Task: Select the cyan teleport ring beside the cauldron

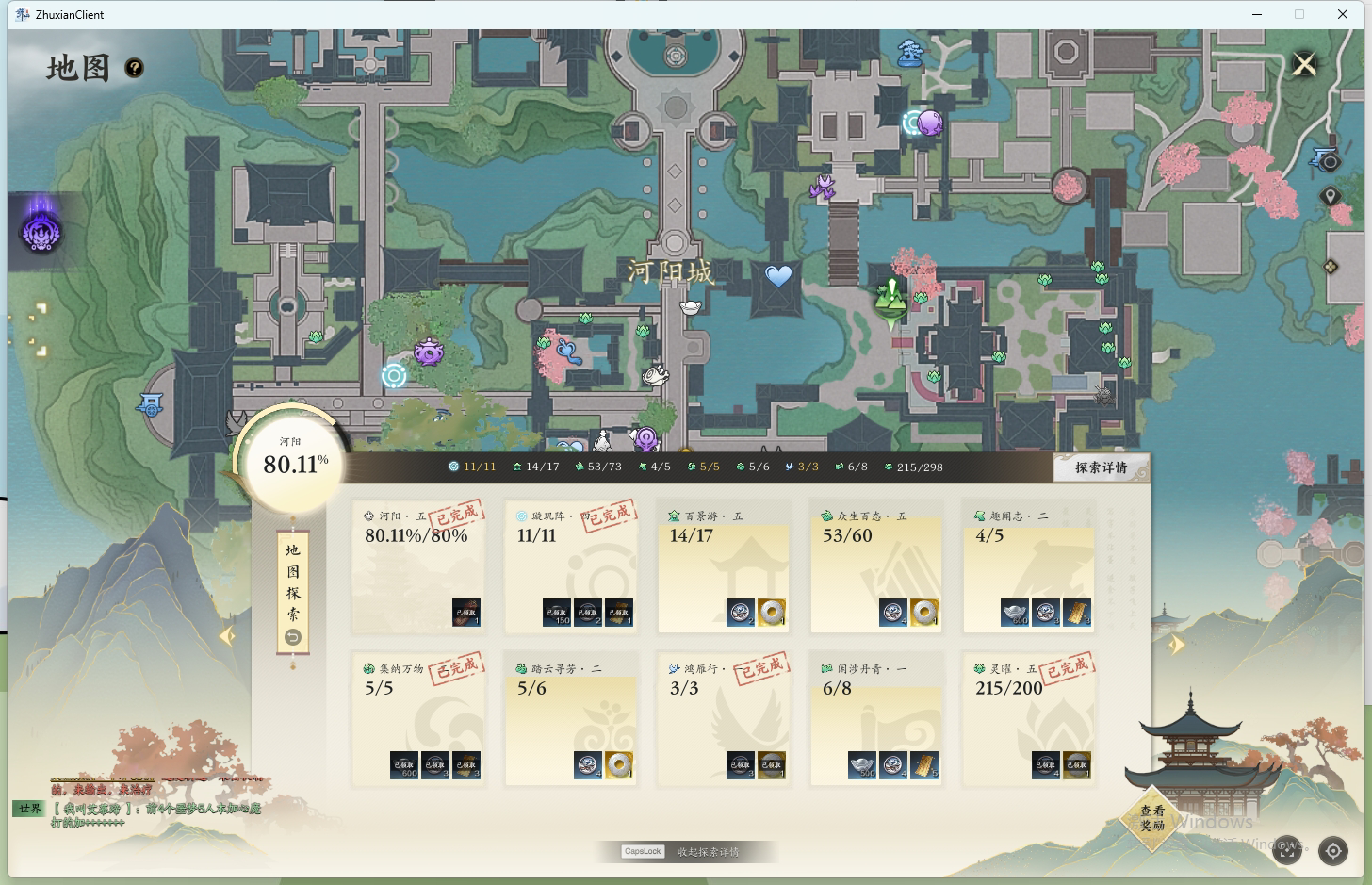Action: coord(394,376)
